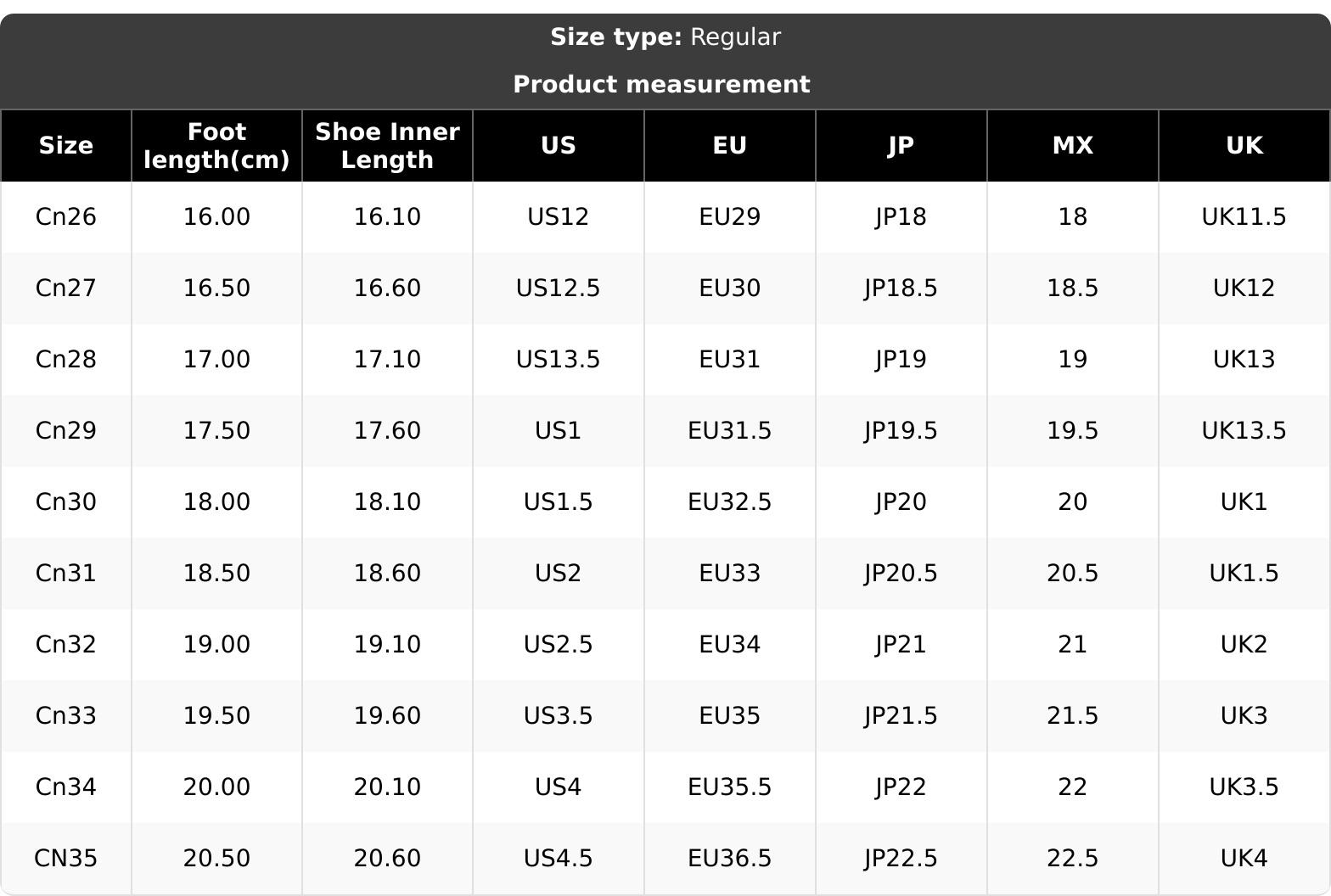Select the Shoe Inner Length header
1331x896 pixels.
(x=387, y=146)
